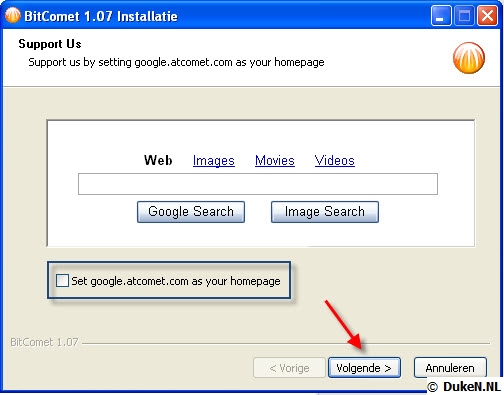Screen dimensions: 504x395
Task: Close the BitComet installer window
Action: [487, 16]
